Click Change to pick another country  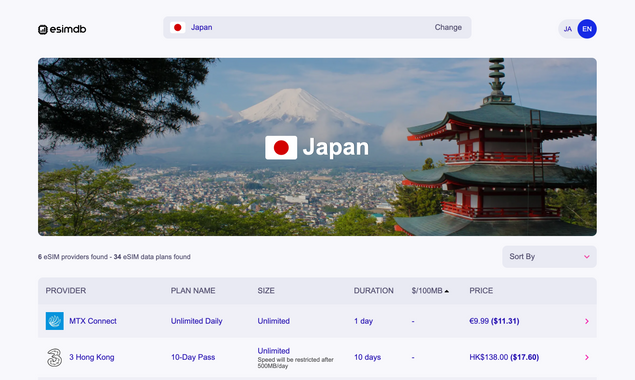448,27
